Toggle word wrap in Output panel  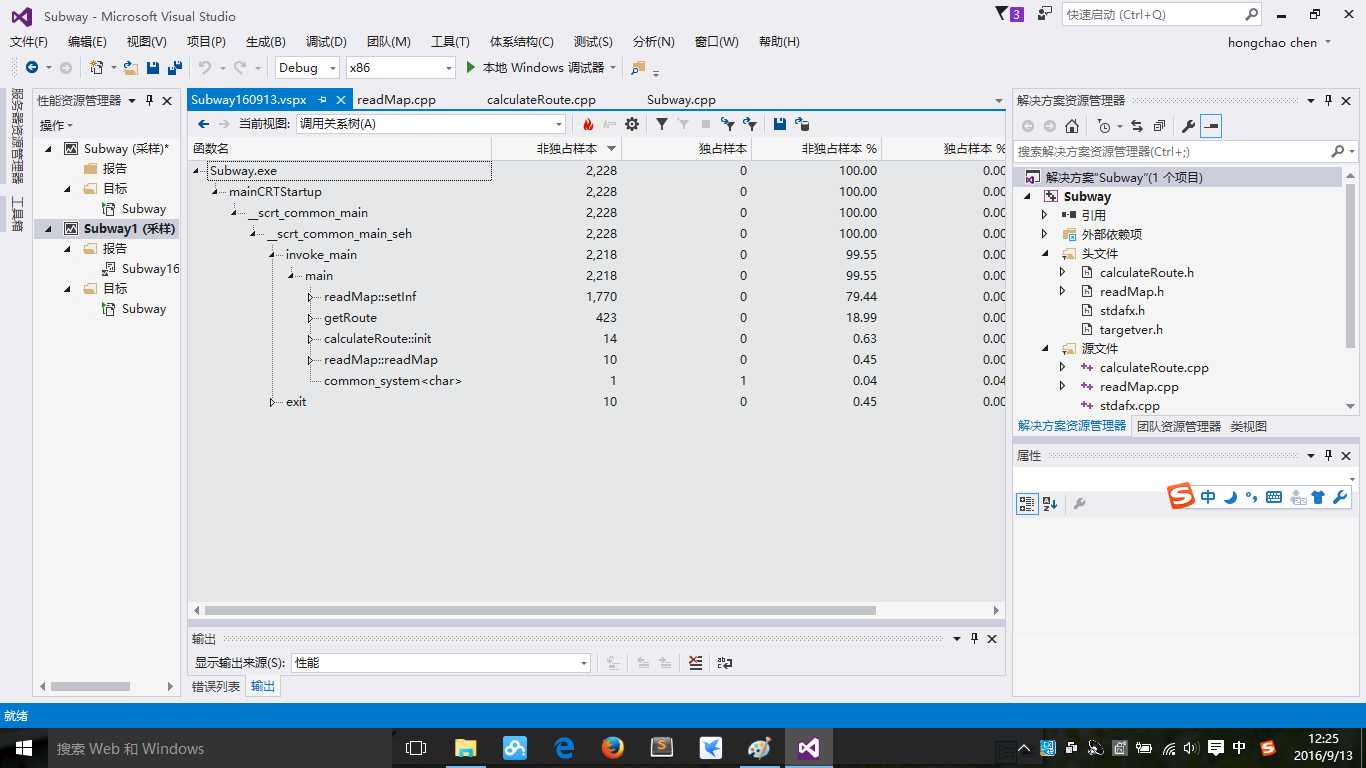725,663
